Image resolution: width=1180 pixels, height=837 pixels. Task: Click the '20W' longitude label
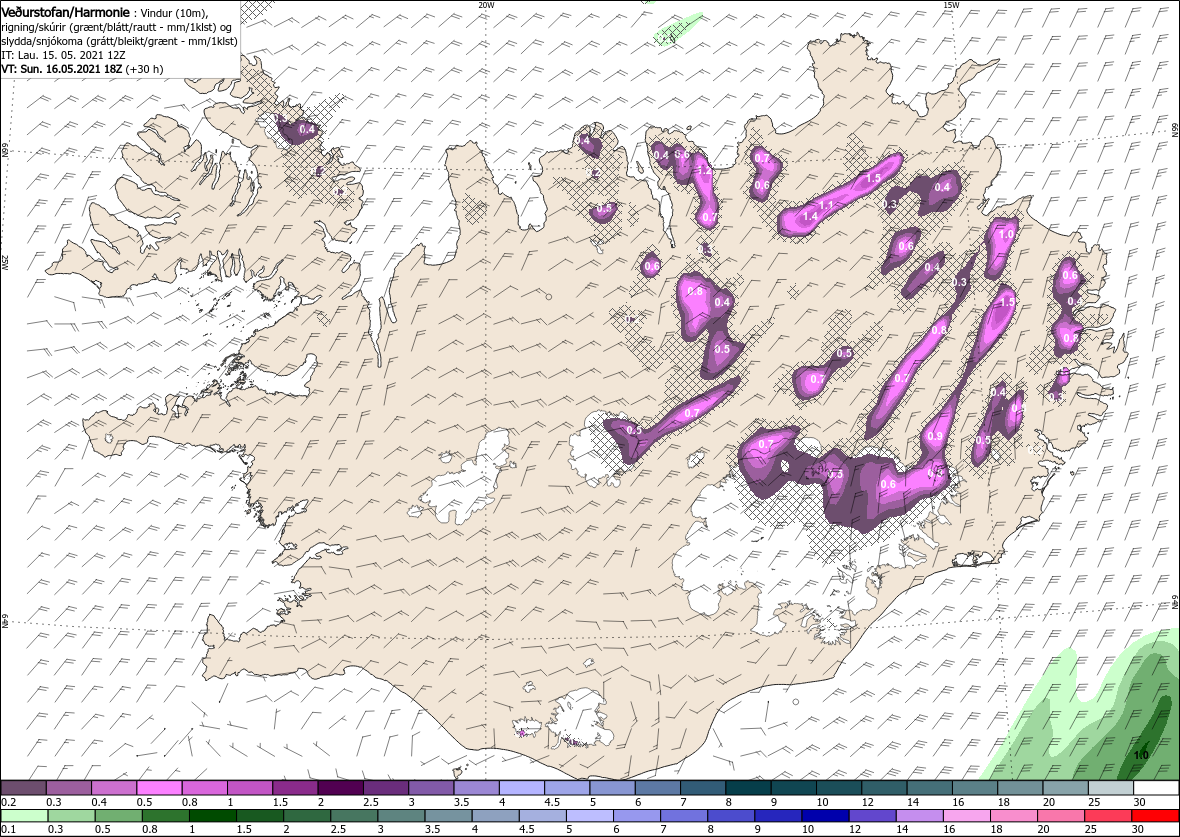point(487,5)
